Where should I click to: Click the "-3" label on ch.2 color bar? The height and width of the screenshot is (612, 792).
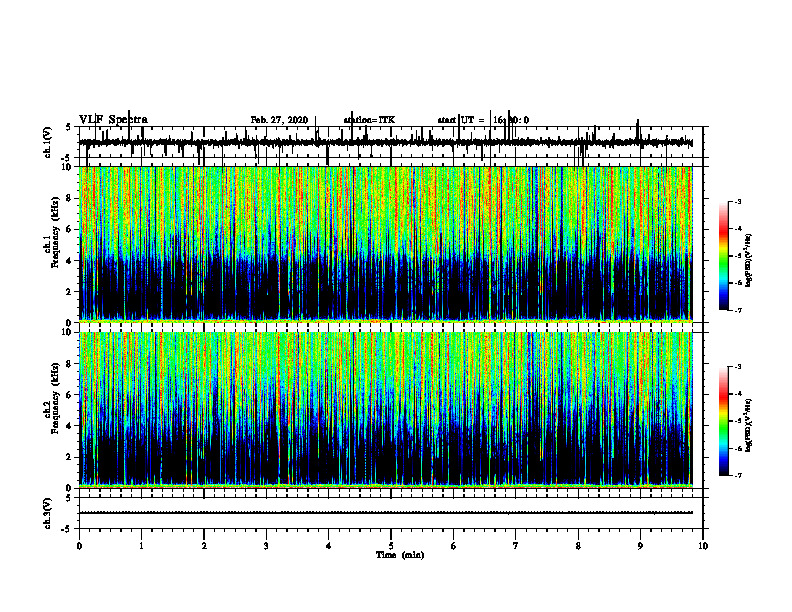(738, 367)
